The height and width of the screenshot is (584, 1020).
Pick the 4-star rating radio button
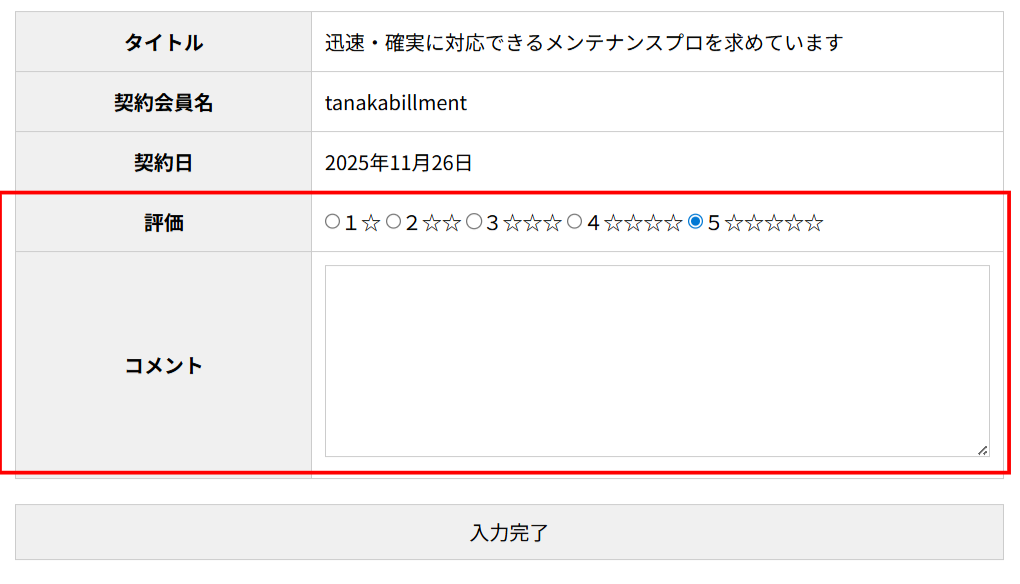coord(575,222)
